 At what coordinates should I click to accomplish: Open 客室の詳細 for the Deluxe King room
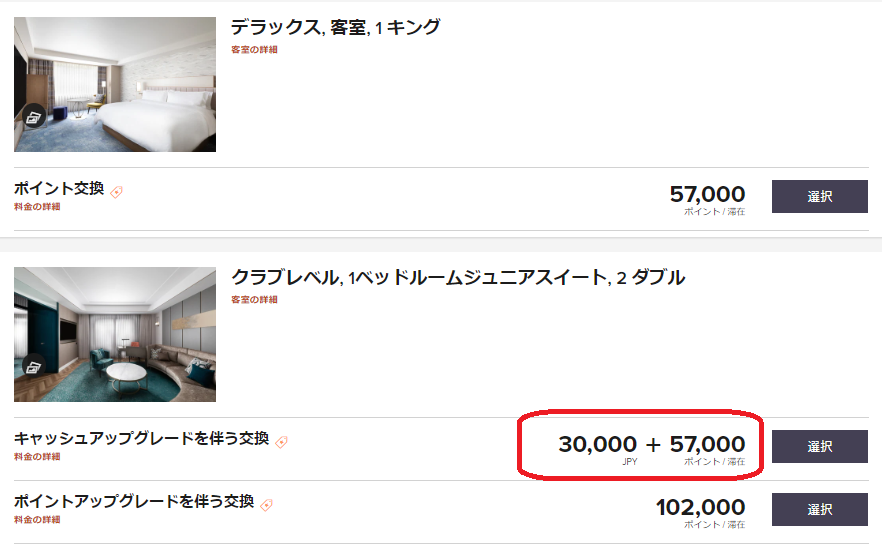pyautogui.click(x=254, y=49)
